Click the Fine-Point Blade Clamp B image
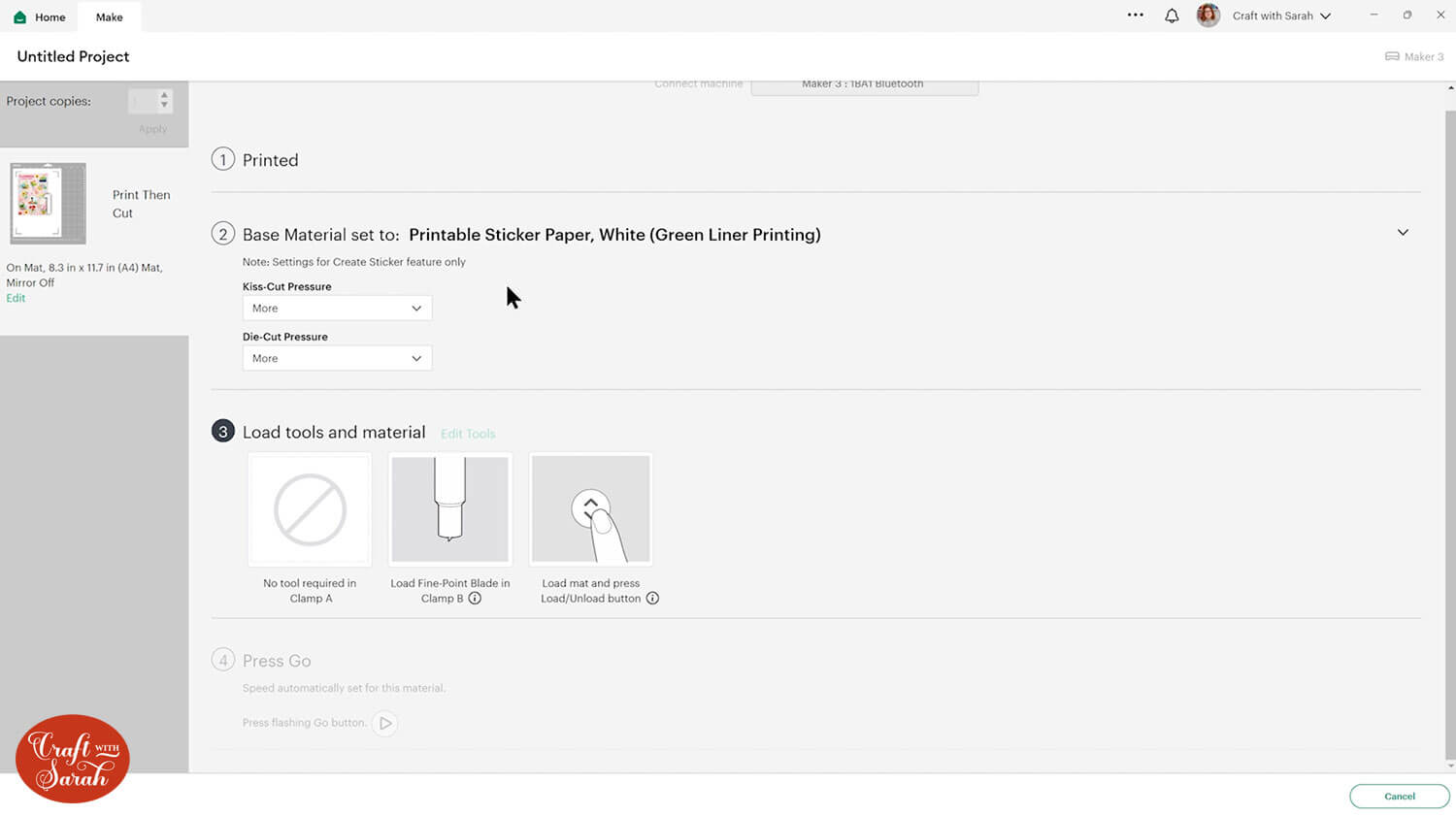The height and width of the screenshot is (816, 1456). [x=449, y=509]
